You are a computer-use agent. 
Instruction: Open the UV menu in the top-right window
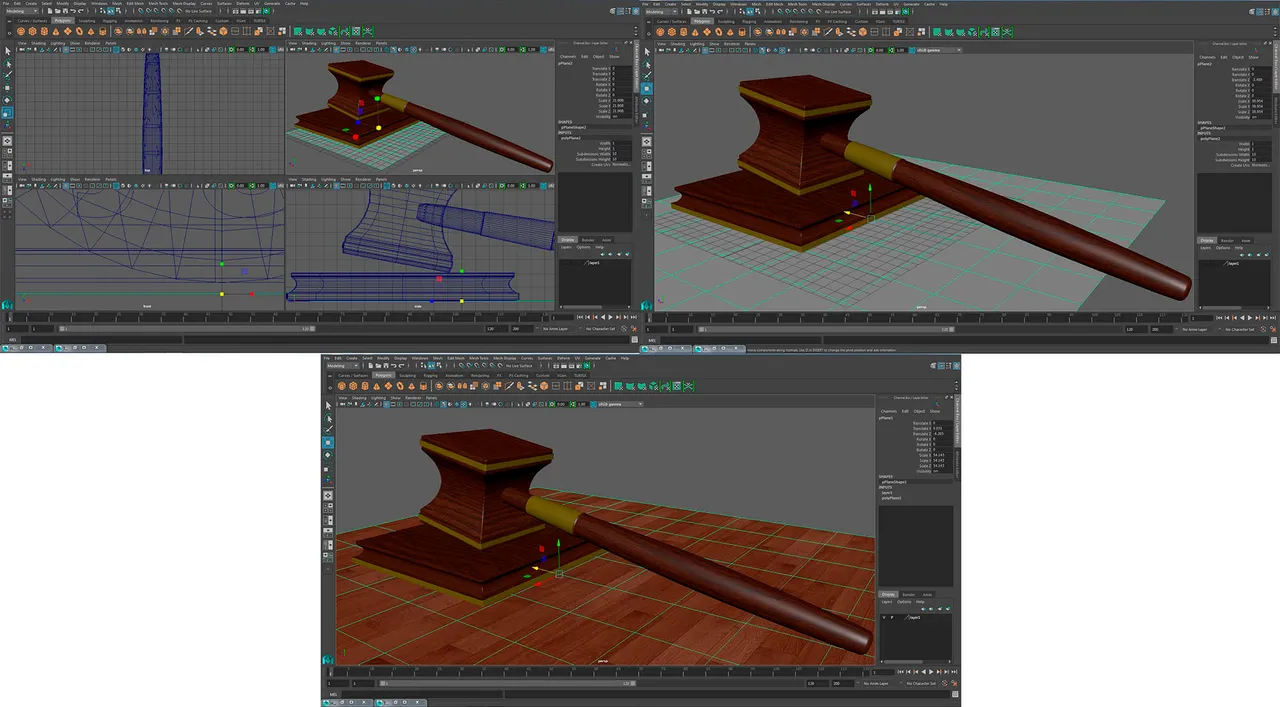pos(896,4)
